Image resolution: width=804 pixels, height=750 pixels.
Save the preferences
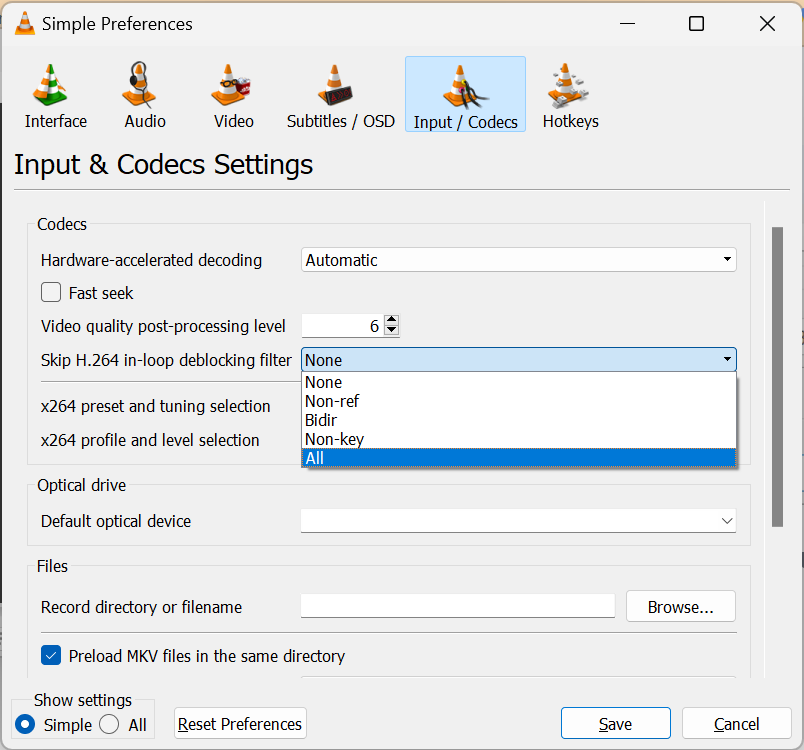615,724
